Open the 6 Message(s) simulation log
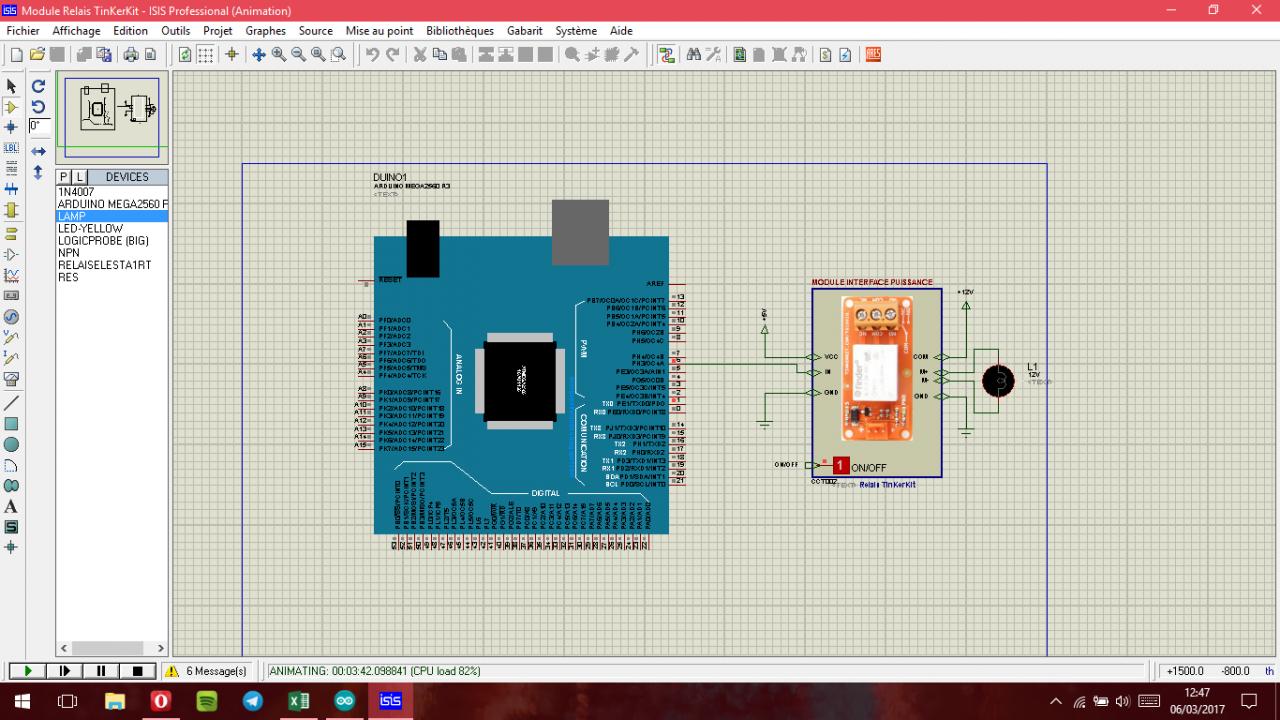The image size is (1280, 720). pyautogui.click(x=206, y=671)
